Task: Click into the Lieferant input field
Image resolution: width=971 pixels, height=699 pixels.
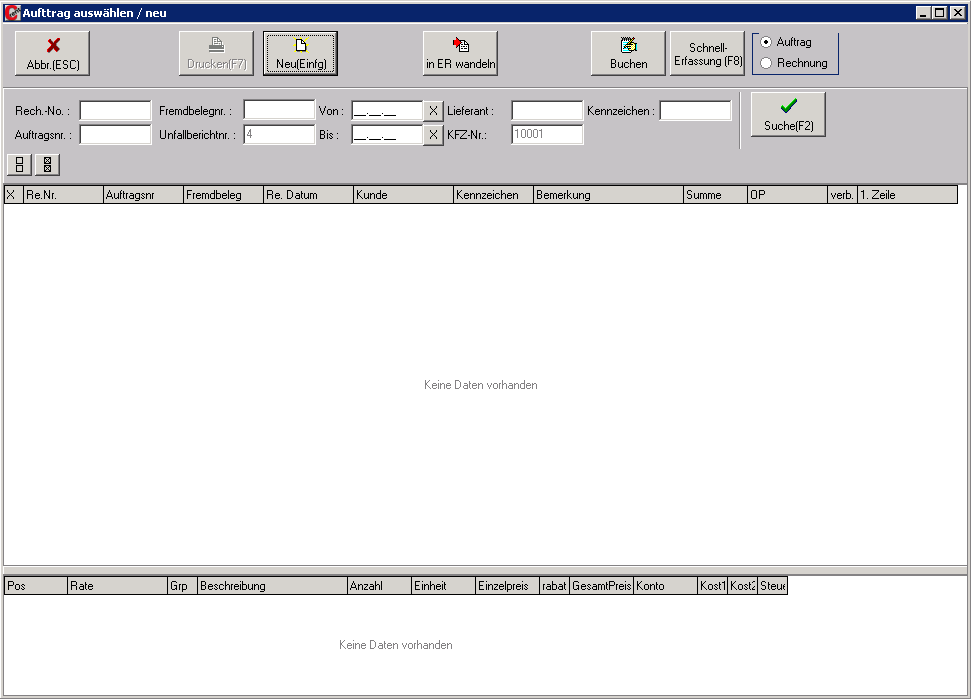Action: pos(547,111)
